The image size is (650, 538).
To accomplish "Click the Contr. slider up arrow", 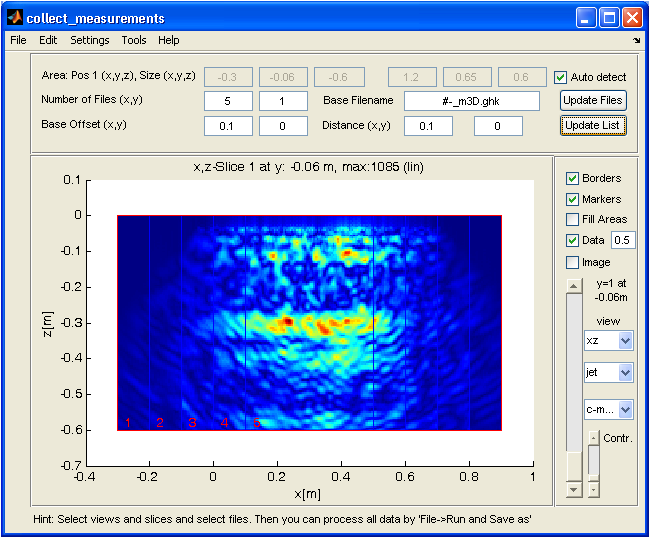I will pos(594,438).
